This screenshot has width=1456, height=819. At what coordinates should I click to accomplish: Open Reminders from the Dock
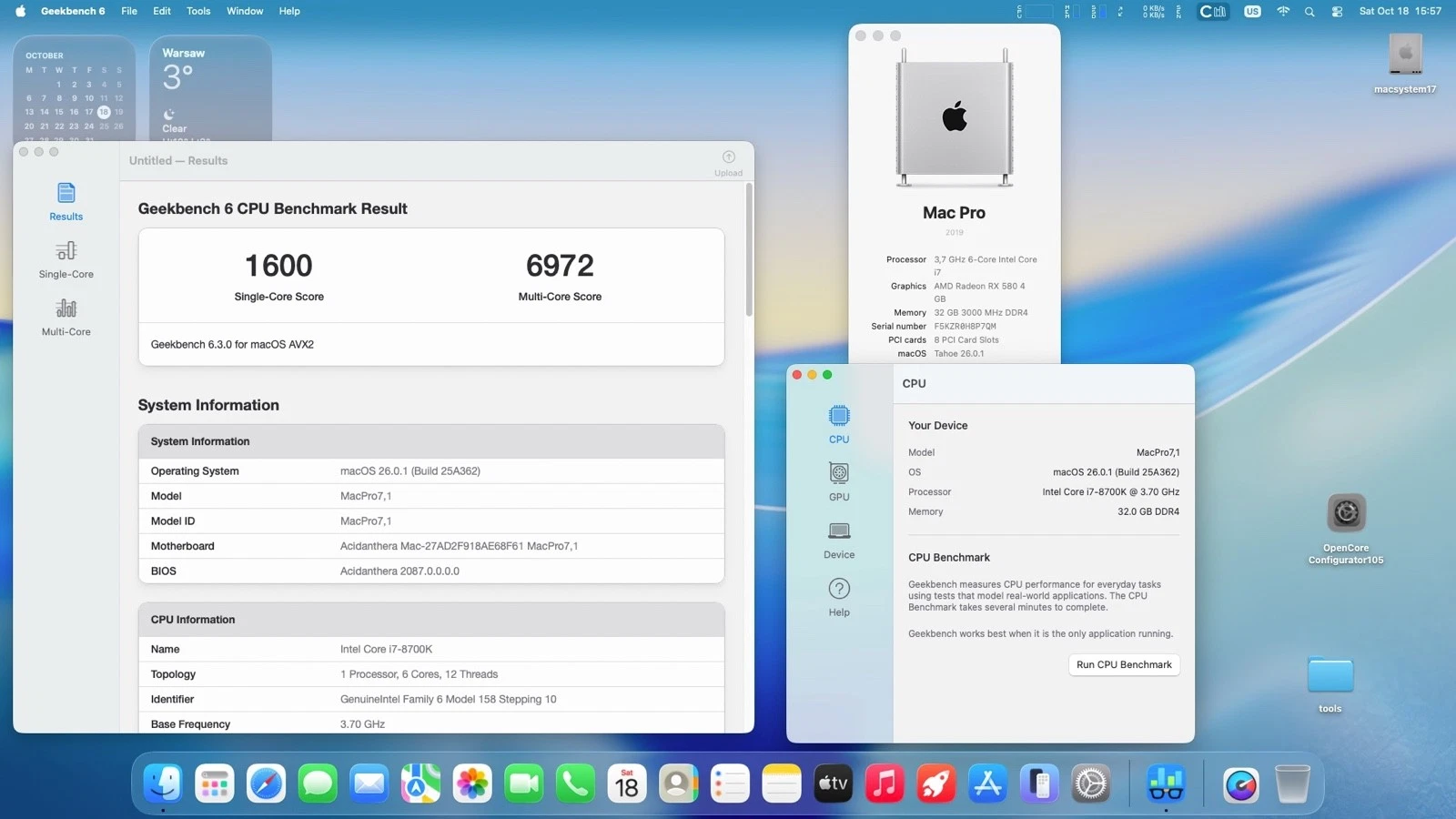730,784
